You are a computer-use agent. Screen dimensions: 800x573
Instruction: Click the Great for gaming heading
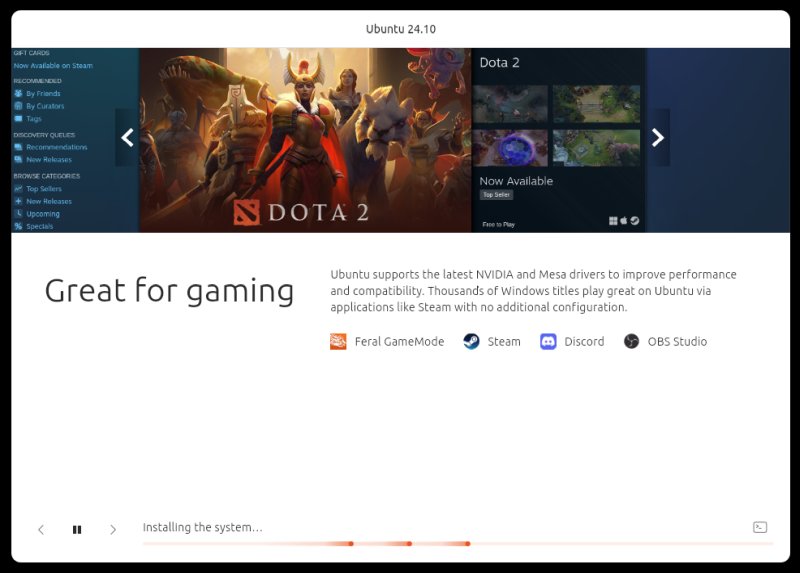pos(169,291)
